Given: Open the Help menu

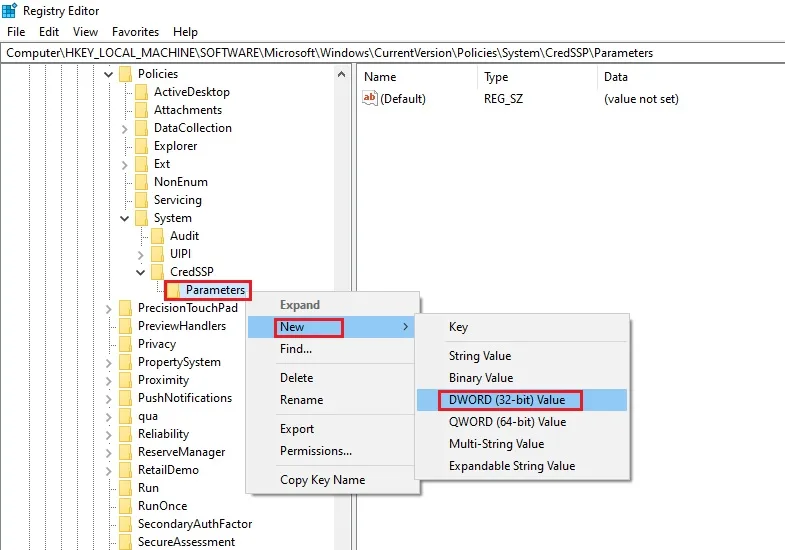Looking at the screenshot, I should pos(185,32).
